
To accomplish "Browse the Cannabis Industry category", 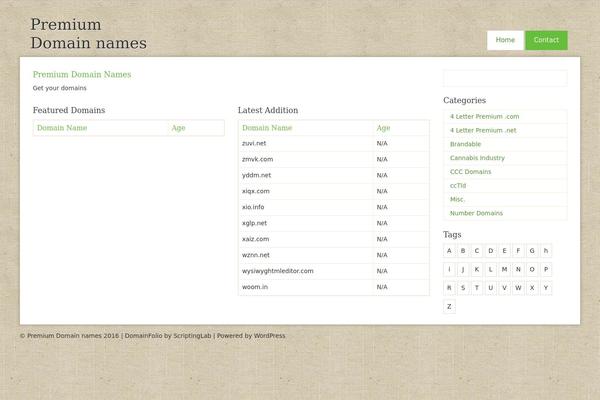I will pyautogui.click(x=477, y=158).
